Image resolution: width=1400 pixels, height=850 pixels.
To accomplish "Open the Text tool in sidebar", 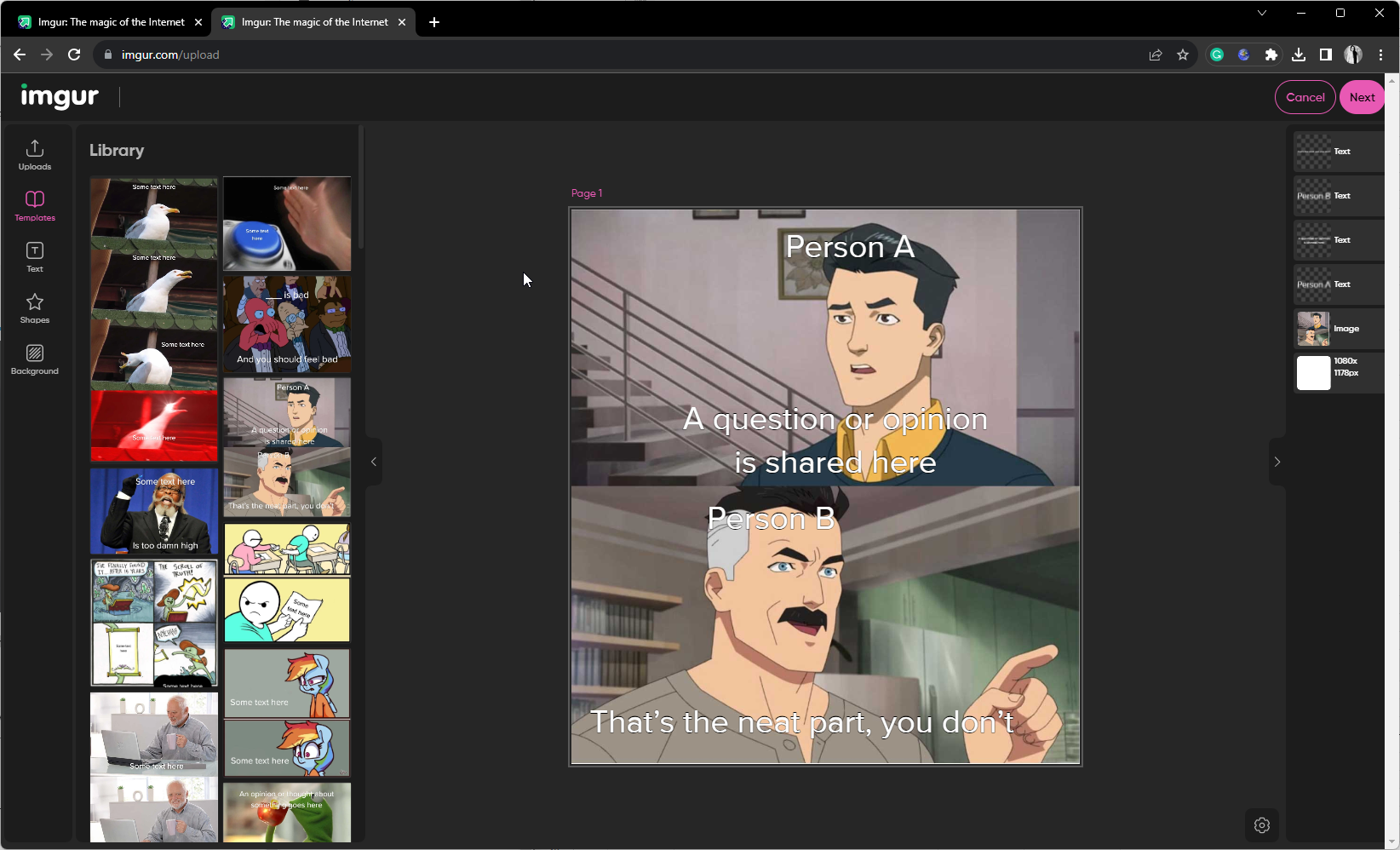I will 35,257.
